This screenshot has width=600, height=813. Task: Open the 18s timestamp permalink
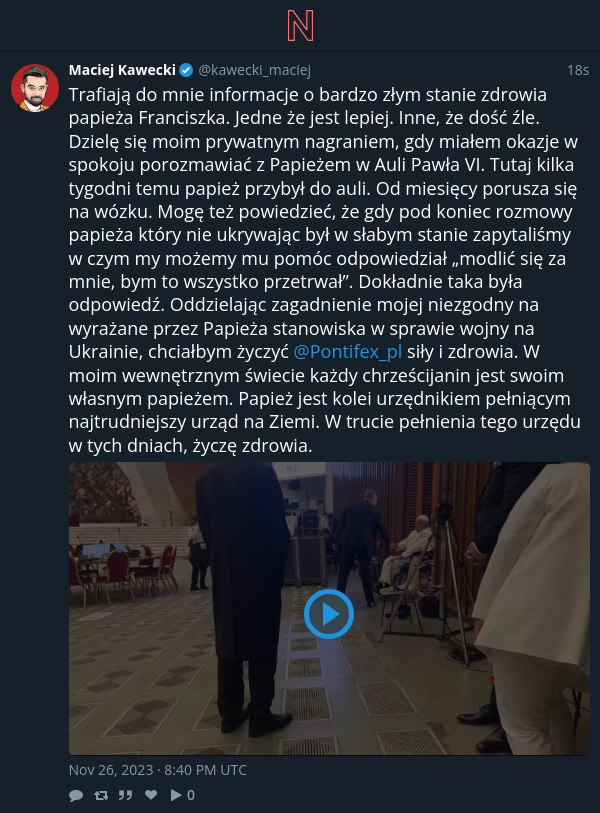click(x=578, y=70)
